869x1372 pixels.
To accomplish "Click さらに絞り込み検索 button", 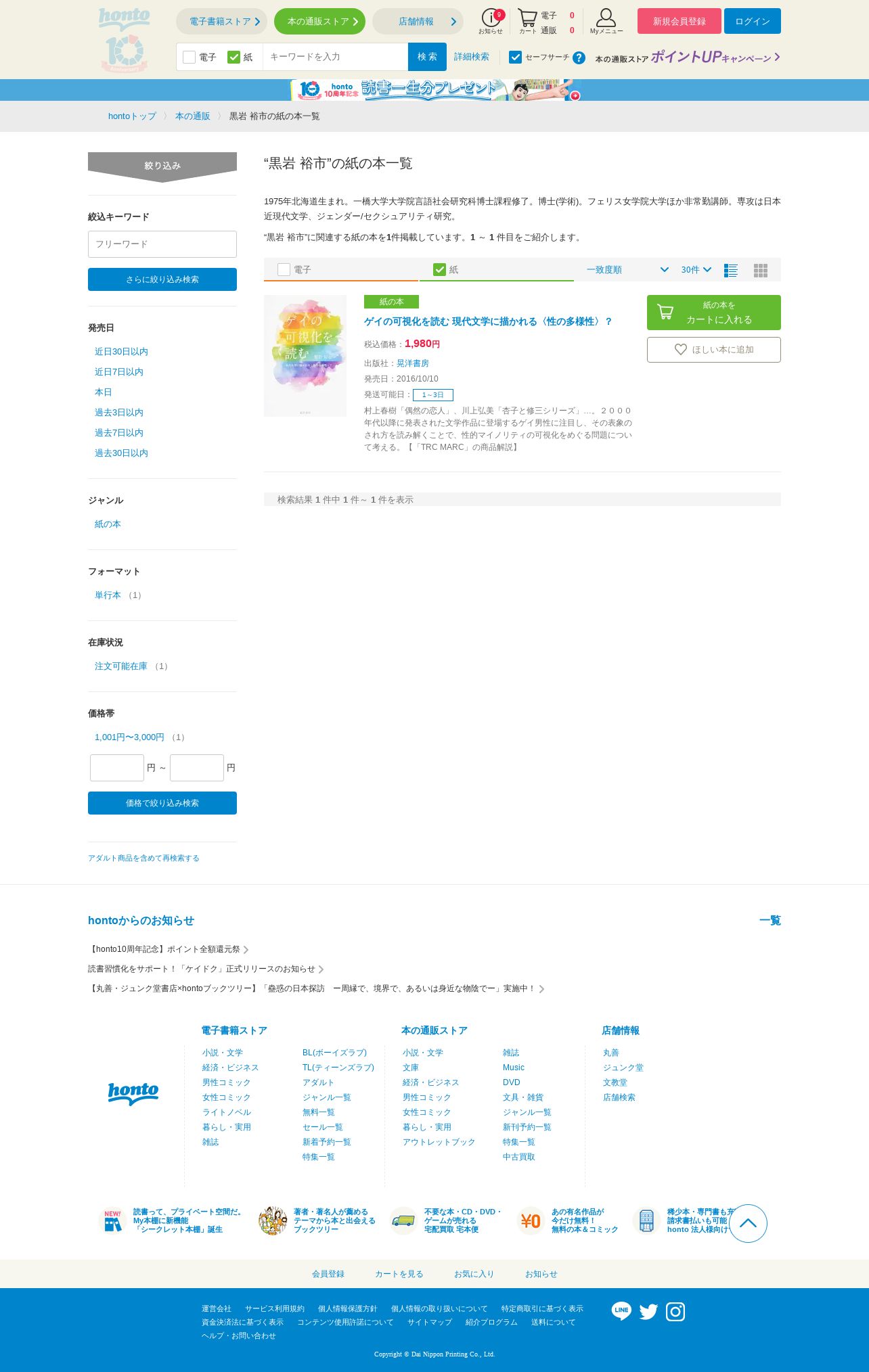I will [x=162, y=279].
